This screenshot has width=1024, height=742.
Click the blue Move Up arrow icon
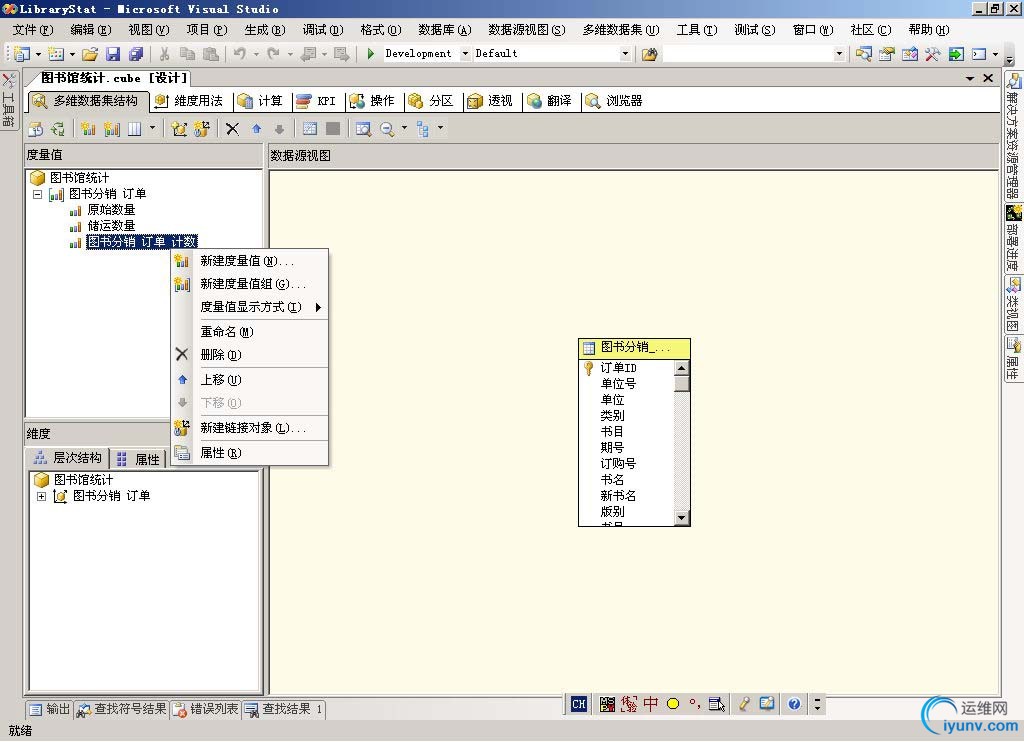[257, 129]
